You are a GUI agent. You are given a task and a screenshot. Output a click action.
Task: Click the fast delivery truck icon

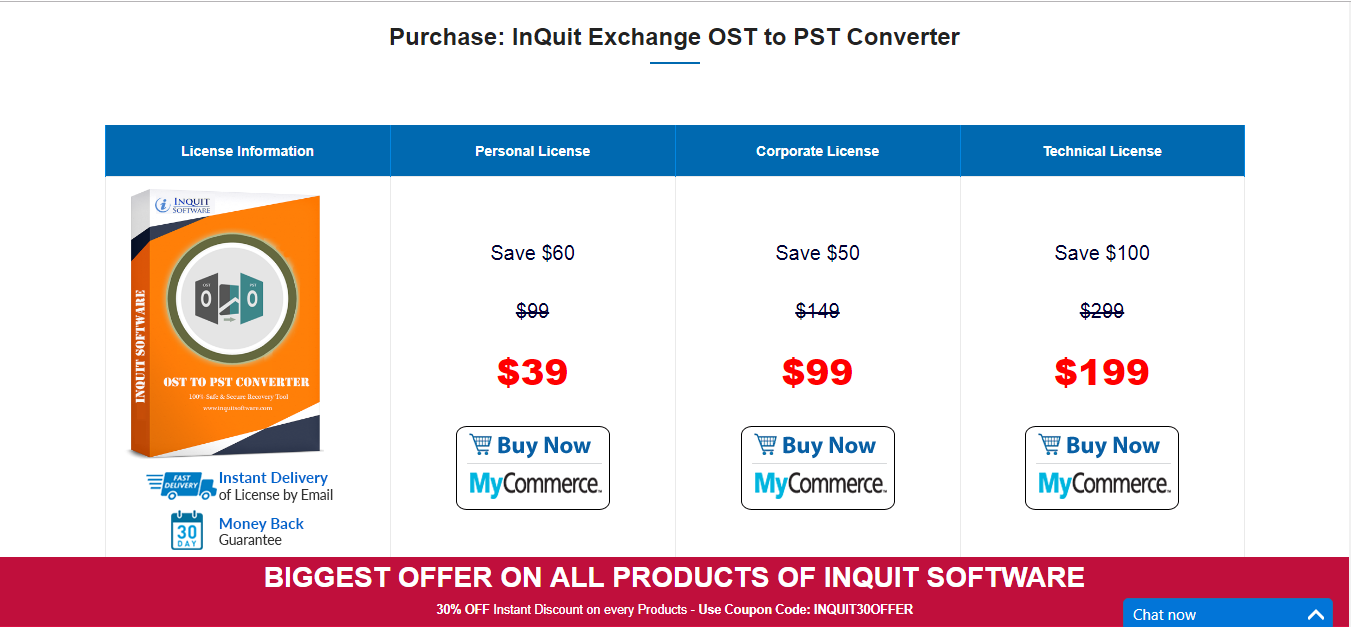[x=181, y=486]
